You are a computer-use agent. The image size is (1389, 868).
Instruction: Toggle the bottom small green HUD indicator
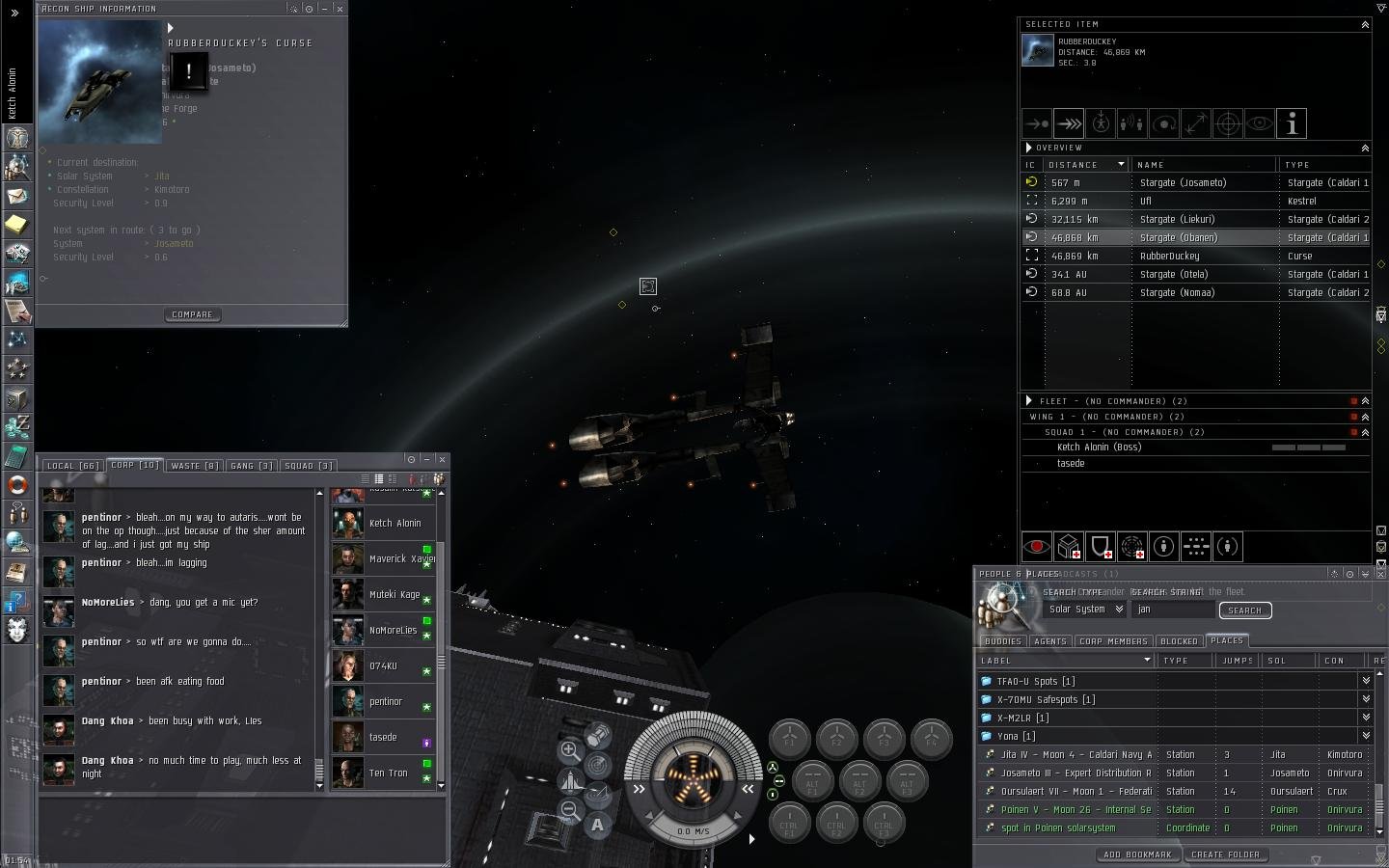[x=773, y=795]
